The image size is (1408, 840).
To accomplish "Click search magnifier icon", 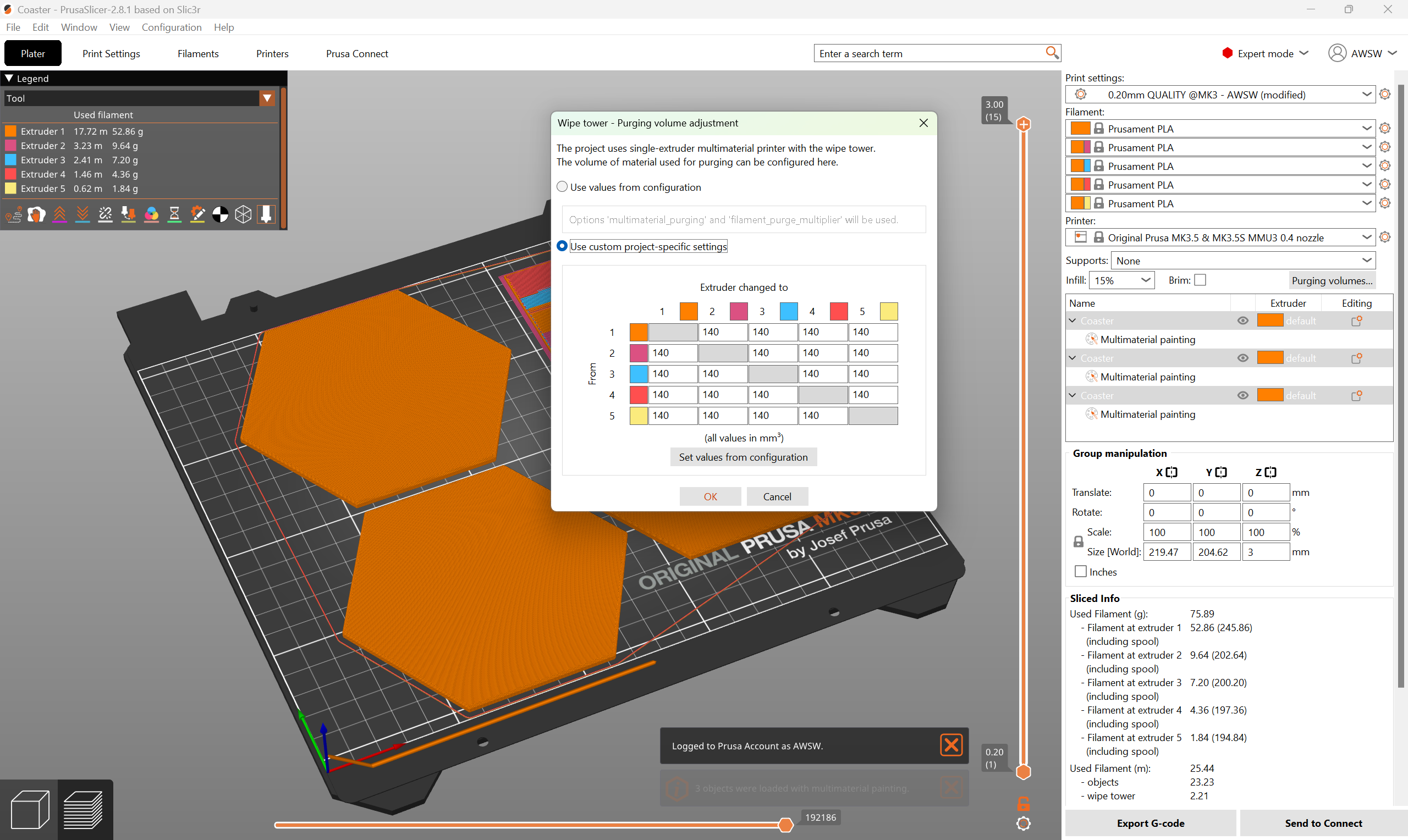I will [1052, 53].
